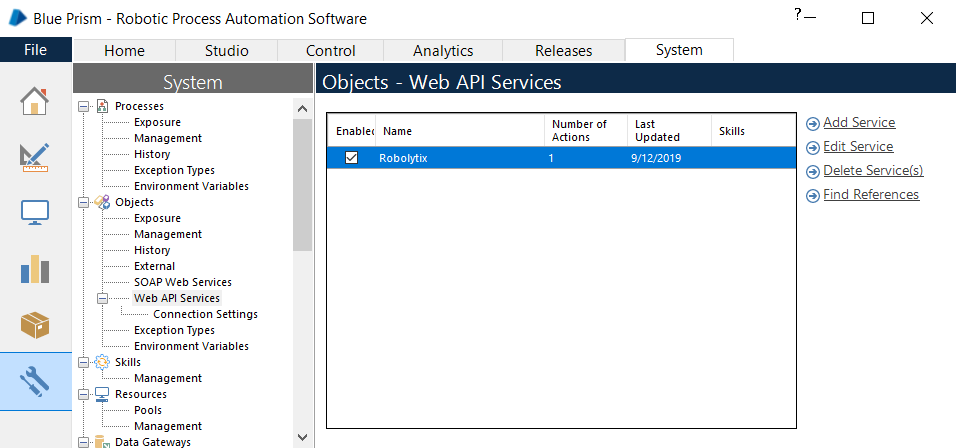
Task: Open the Analytics sidebar bar chart icon
Action: point(35,268)
